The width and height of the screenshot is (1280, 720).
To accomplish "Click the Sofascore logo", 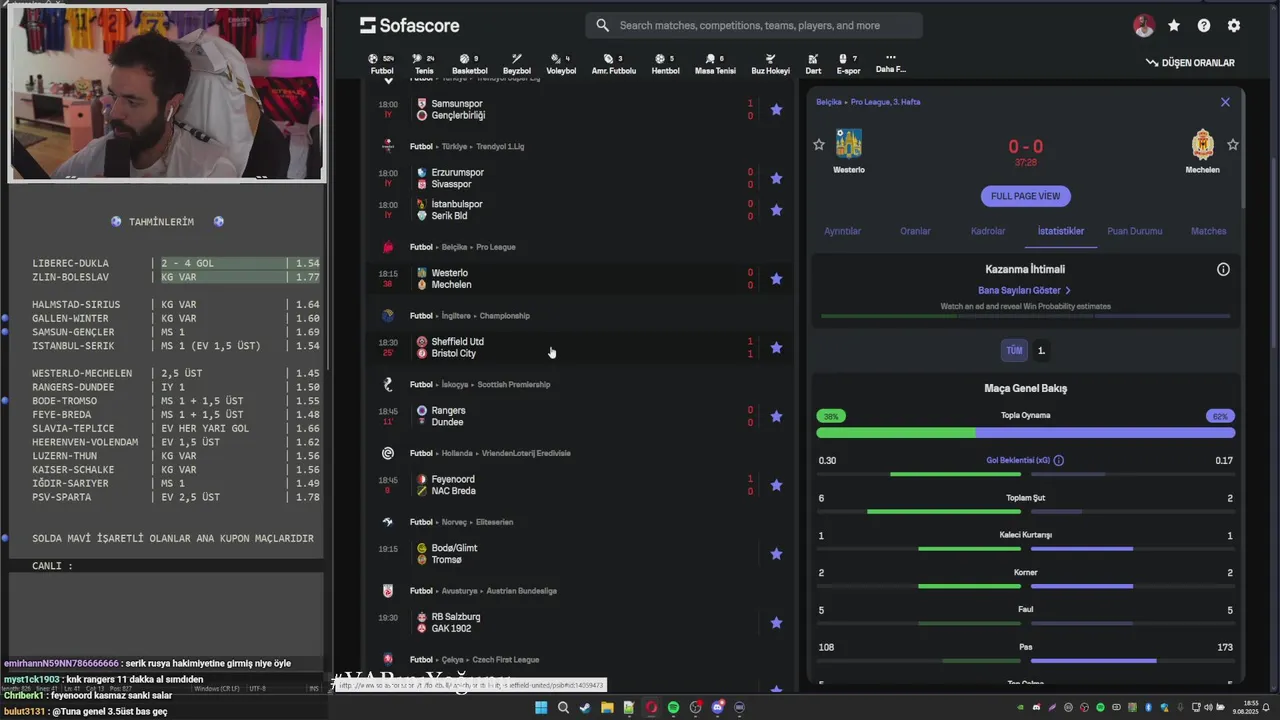I will (410, 25).
